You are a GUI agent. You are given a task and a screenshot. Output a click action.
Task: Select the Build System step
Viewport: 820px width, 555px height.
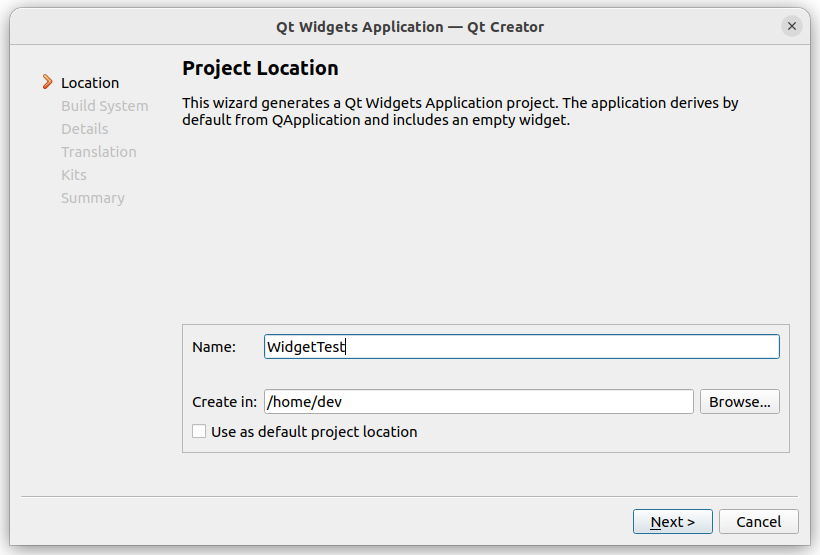point(105,106)
